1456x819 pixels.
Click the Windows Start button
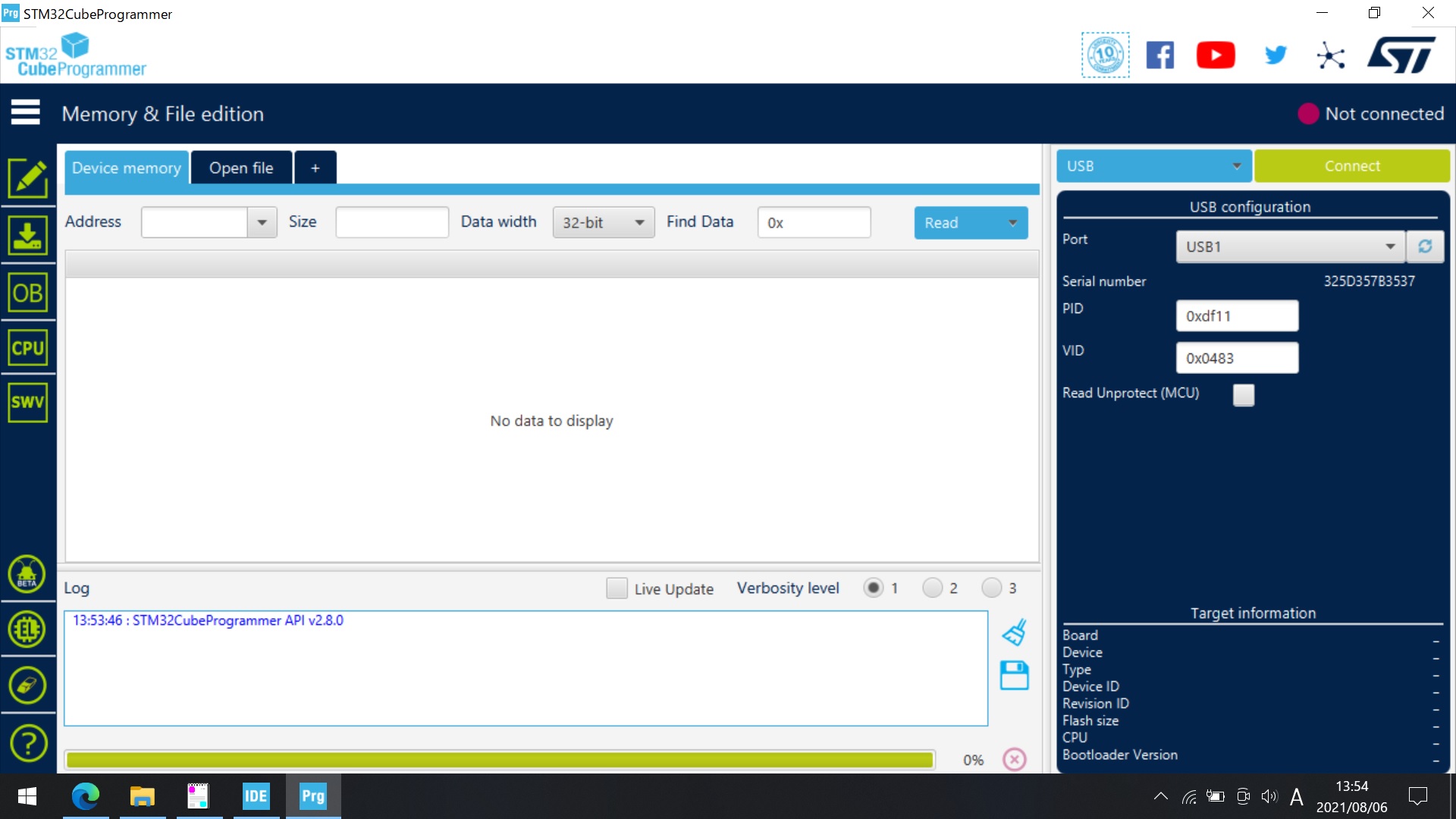click(x=27, y=796)
